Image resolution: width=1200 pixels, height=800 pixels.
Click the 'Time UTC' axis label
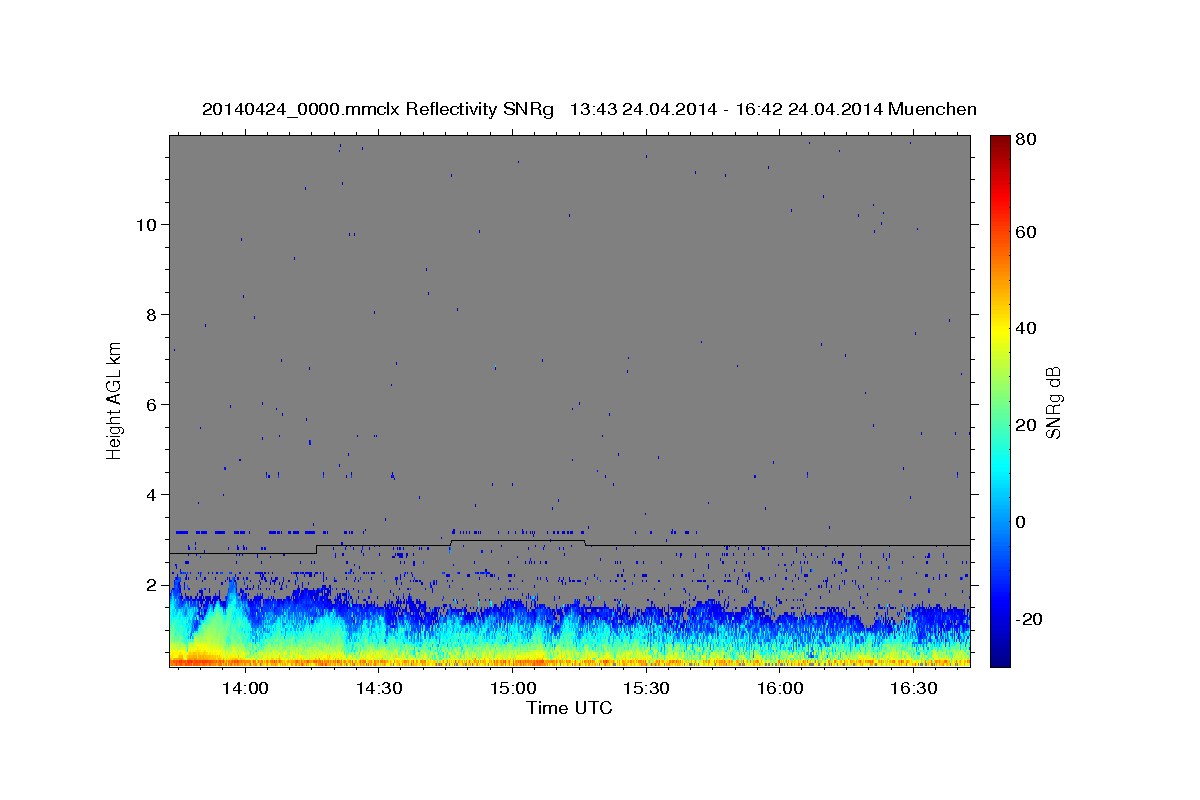(x=569, y=708)
